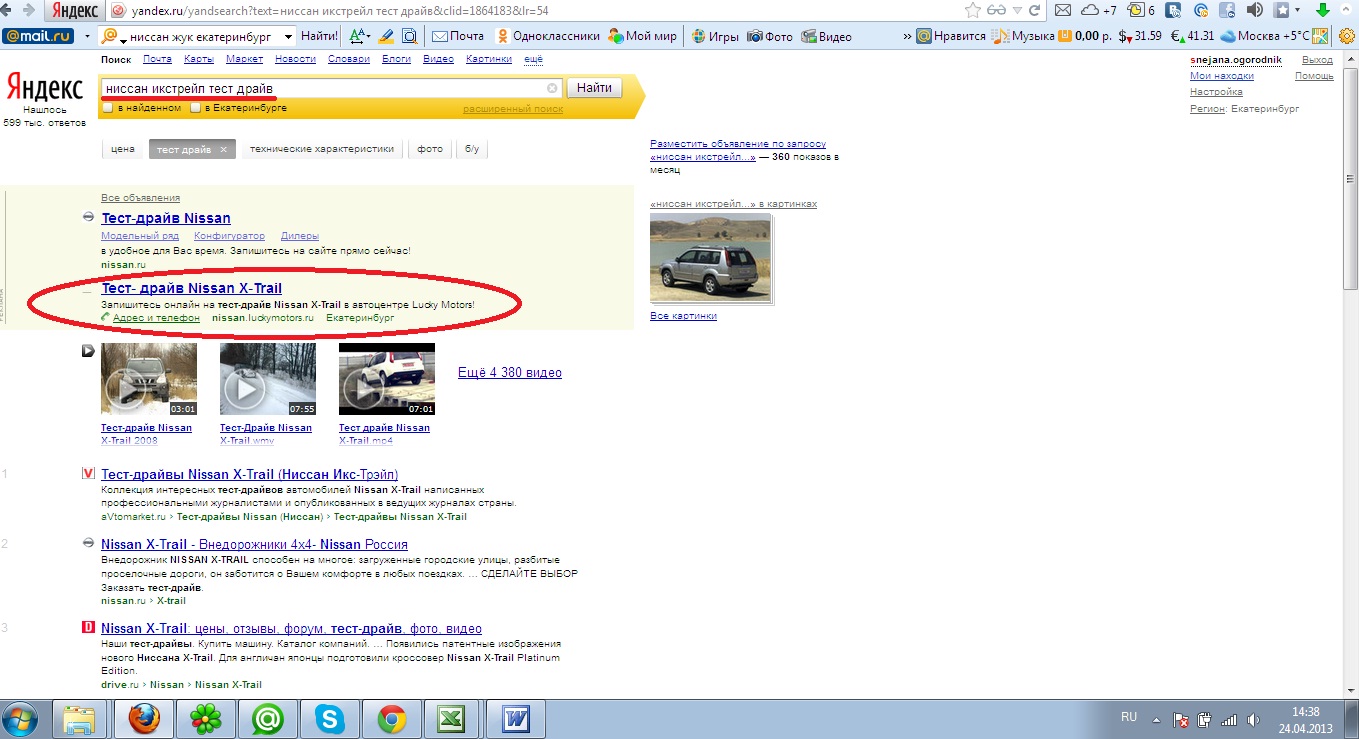1359x739 pixels.
Task: Open Firefox from the taskbar
Action: click(143, 718)
